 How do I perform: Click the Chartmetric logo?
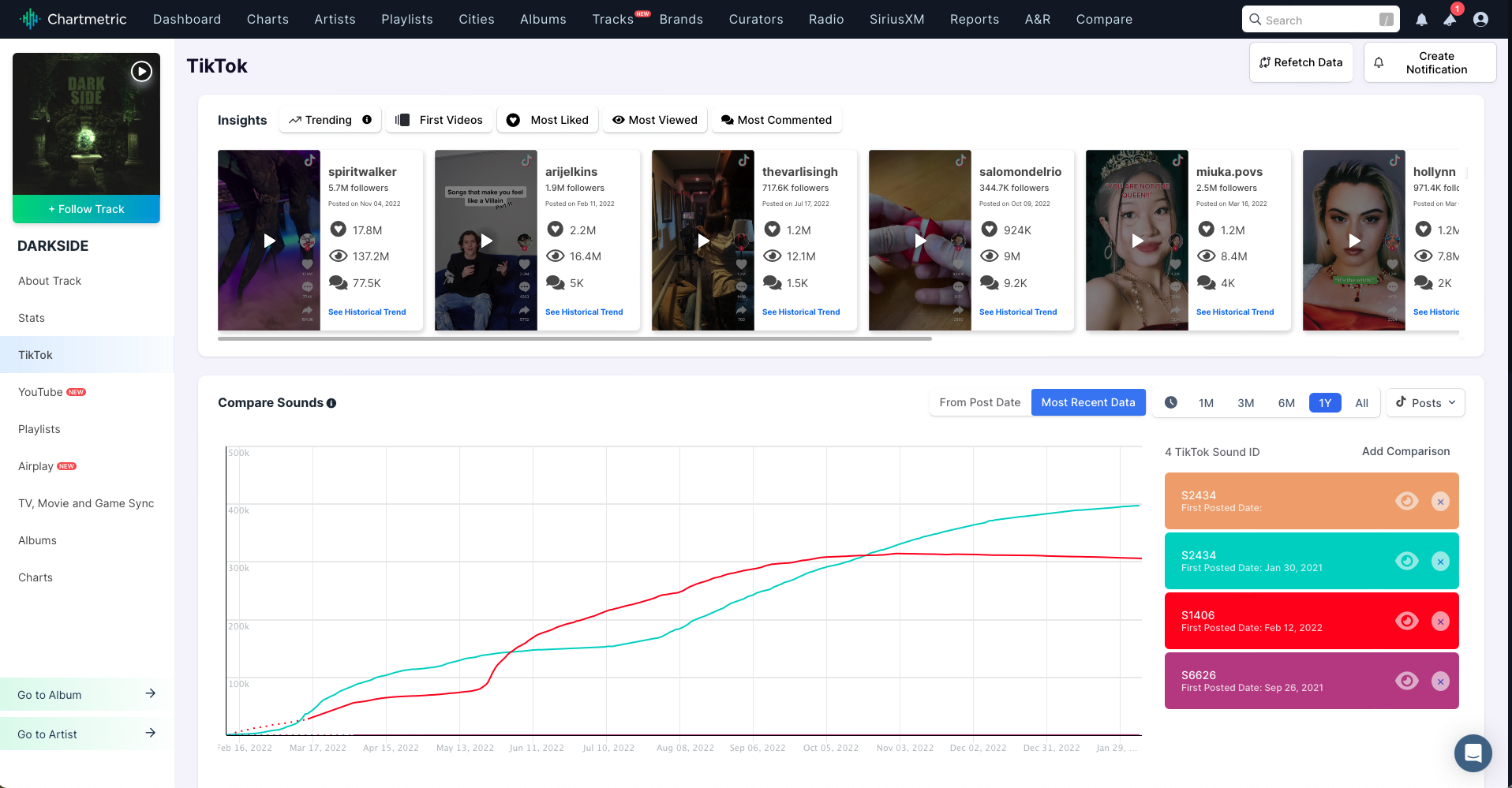73,19
